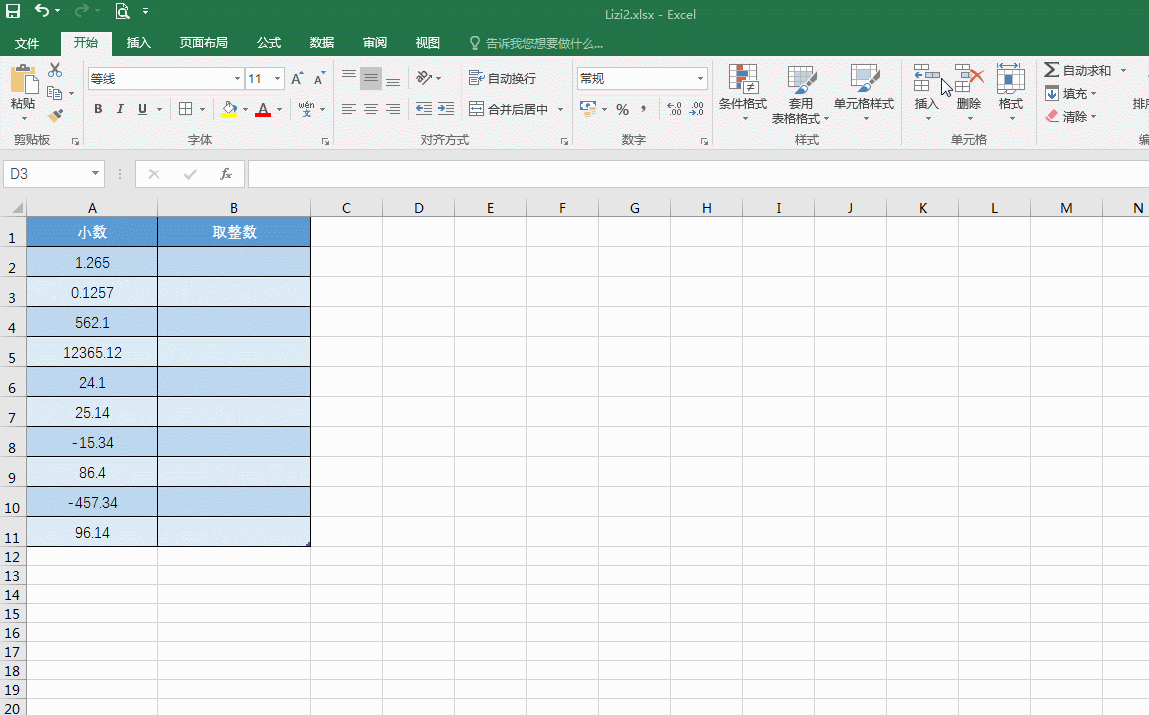Click the insert function fx button
This screenshot has height=715, width=1149.
[x=226, y=174]
